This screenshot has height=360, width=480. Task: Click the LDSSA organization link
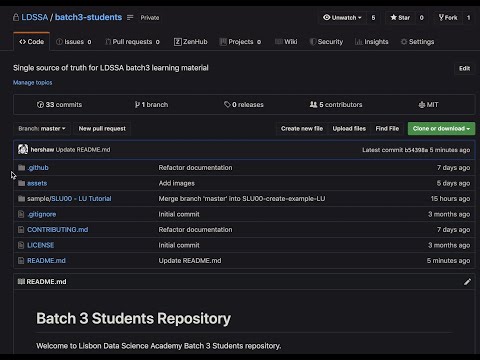(x=35, y=17)
